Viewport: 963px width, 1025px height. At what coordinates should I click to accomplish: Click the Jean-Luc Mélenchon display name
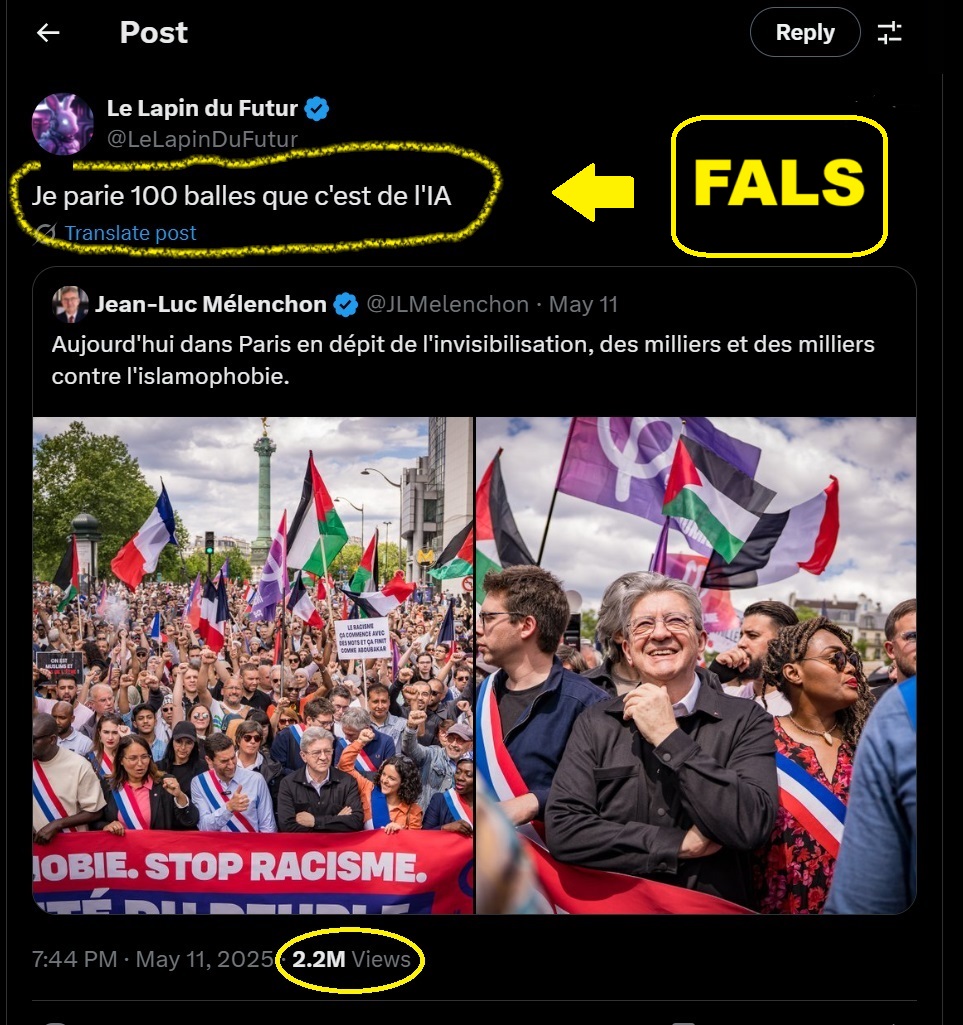(x=211, y=304)
